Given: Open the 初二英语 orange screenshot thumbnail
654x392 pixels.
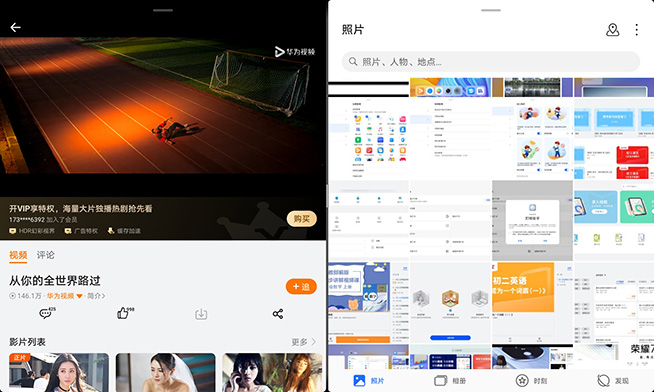Looking at the screenshot, I should pos(533,303).
